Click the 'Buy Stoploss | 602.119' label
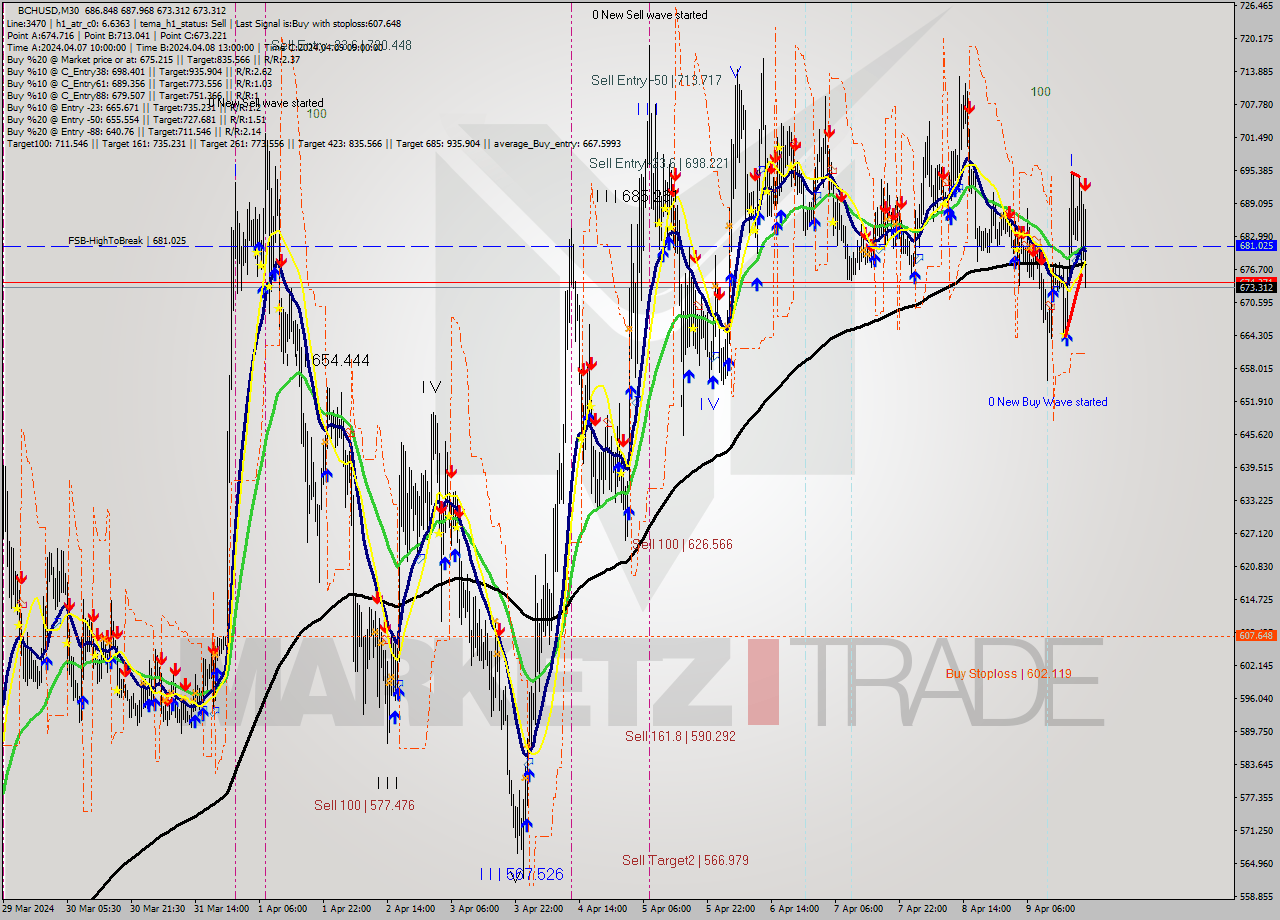Viewport: 1280px width, 920px height. tap(1008, 674)
